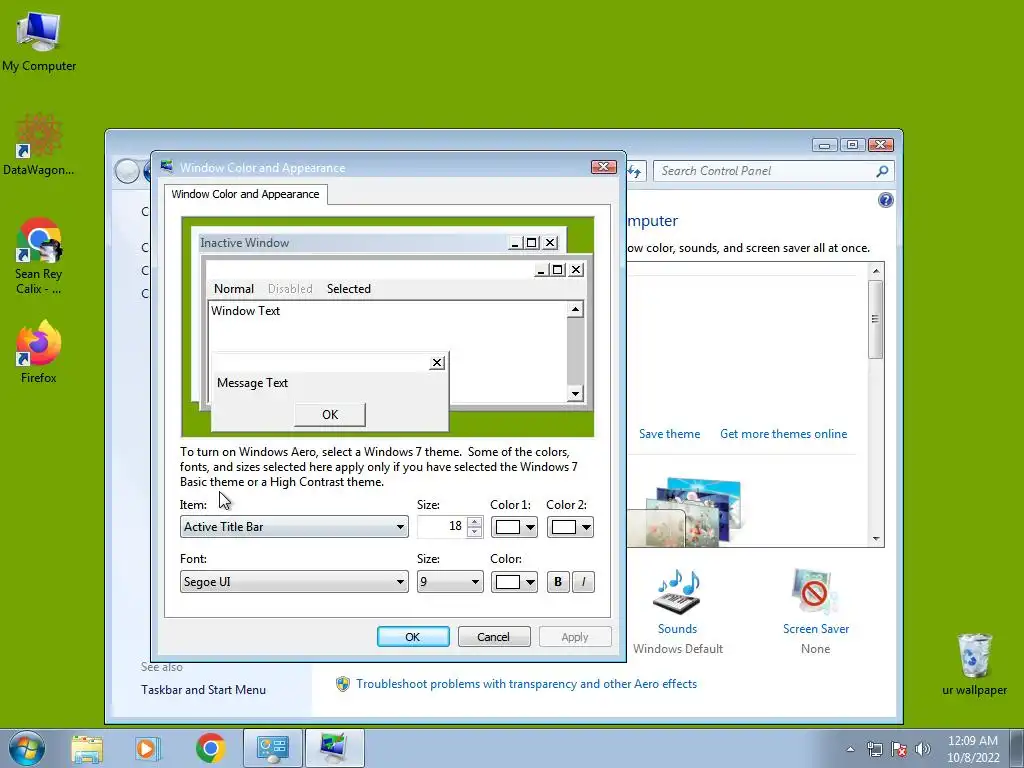1024x768 pixels.
Task: Open Troubleshoot problems with transparency link
Action: (526, 684)
